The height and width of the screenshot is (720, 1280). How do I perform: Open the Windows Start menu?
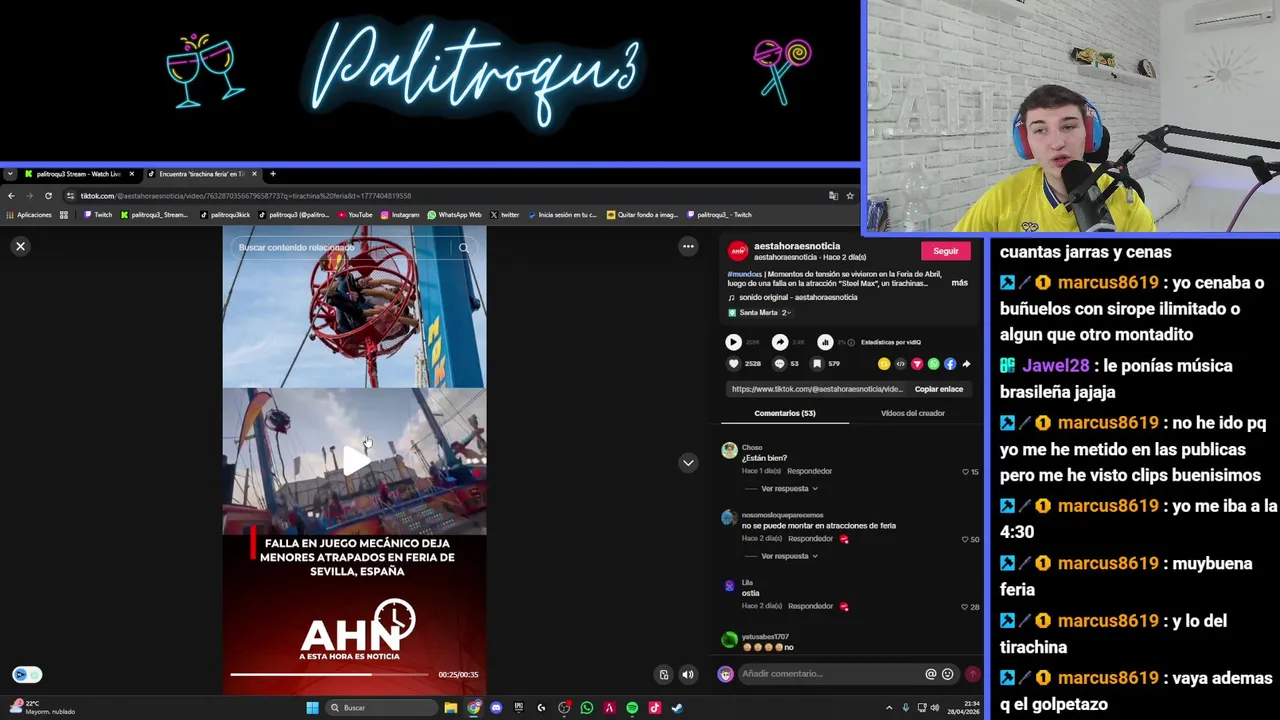[312, 708]
